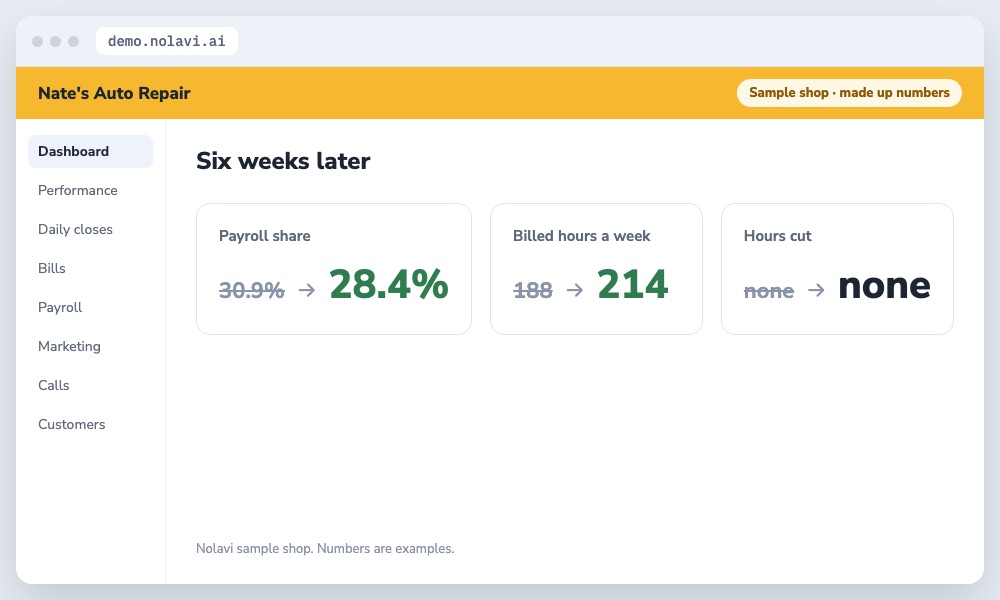Click the Six weeks later heading
This screenshot has height=600, width=1000.
[283, 161]
